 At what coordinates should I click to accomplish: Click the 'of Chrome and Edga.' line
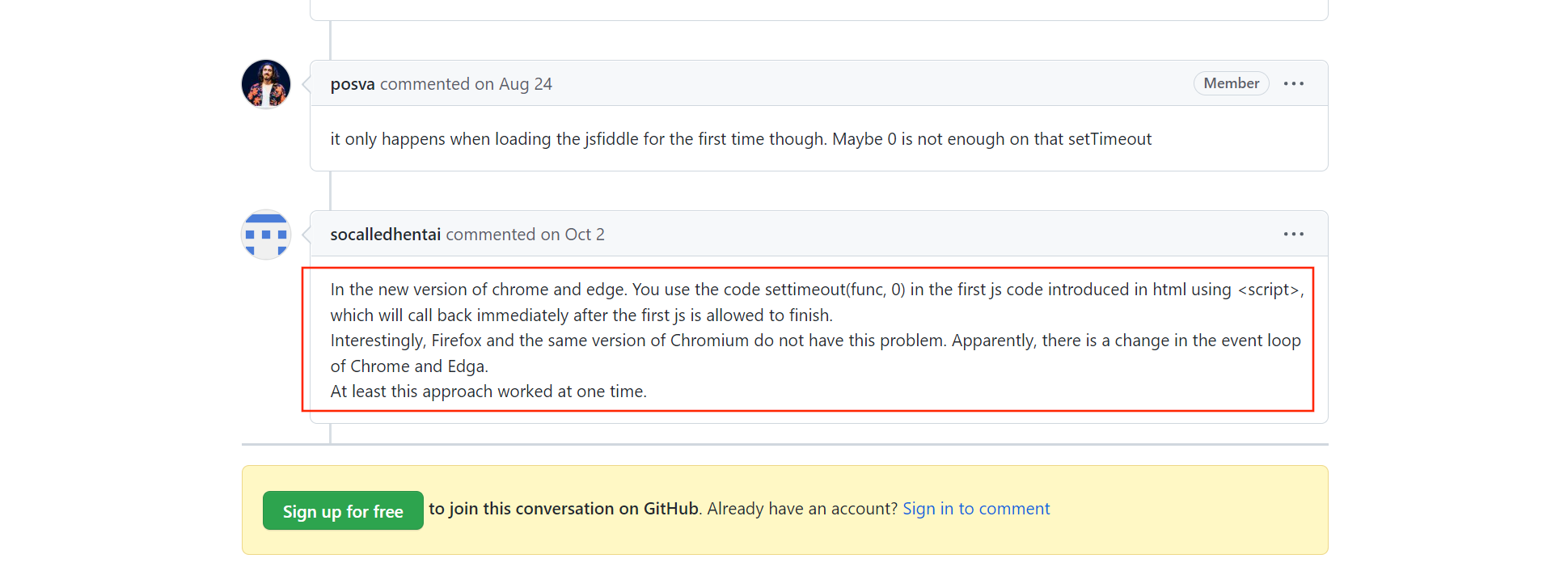tap(409, 366)
